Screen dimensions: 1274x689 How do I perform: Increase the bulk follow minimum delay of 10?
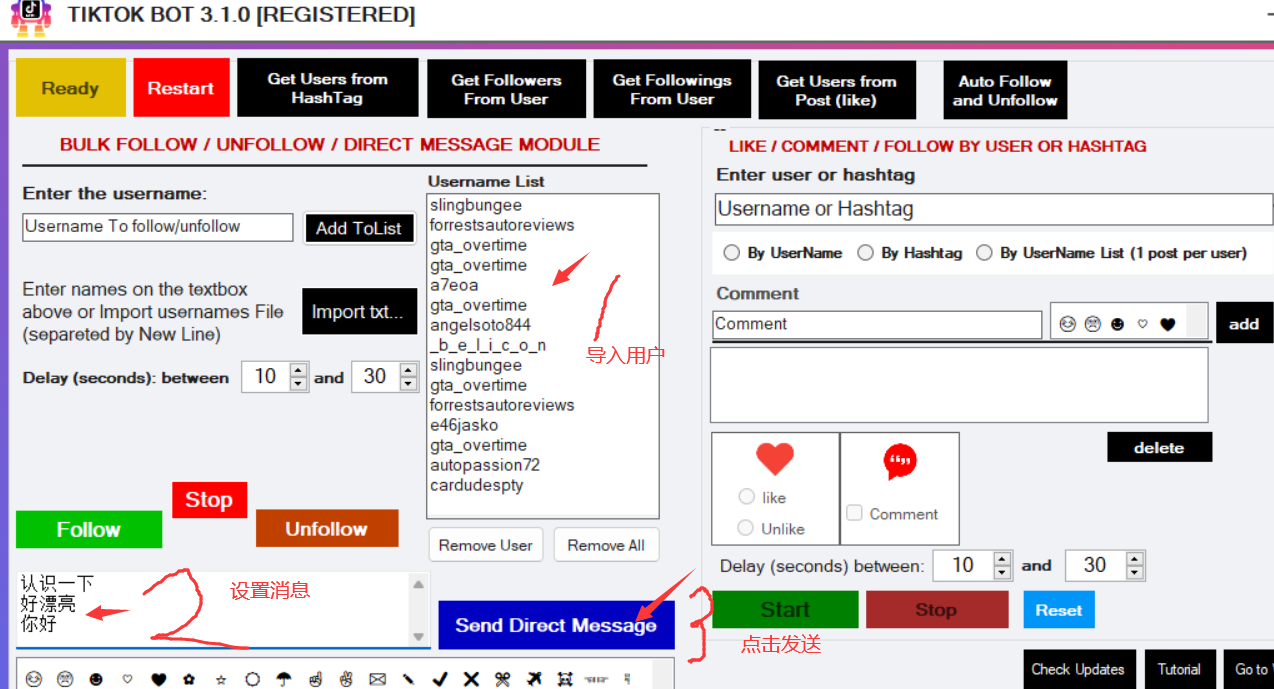tap(298, 370)
